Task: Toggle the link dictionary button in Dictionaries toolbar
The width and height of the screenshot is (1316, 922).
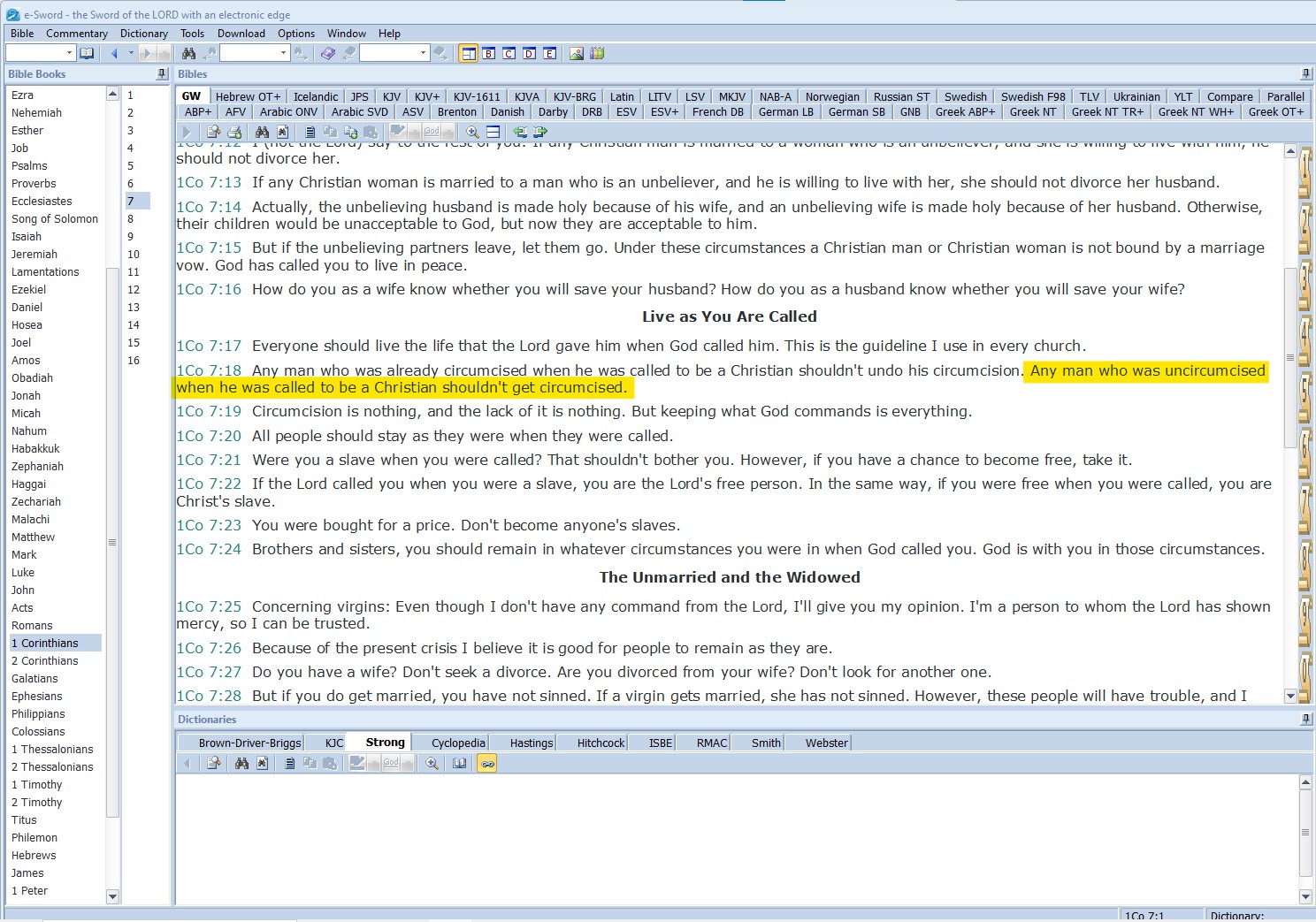Action: coord(486,763)
